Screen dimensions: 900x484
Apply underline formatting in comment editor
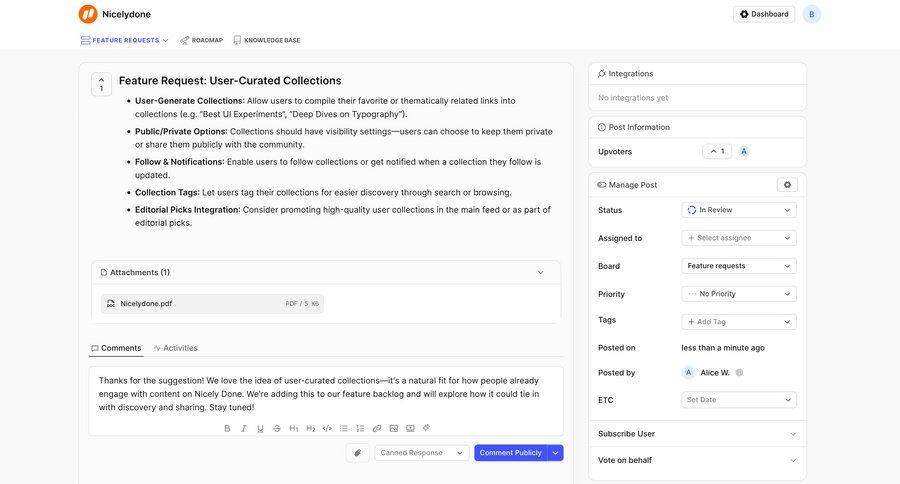click(x=261, y=428)
